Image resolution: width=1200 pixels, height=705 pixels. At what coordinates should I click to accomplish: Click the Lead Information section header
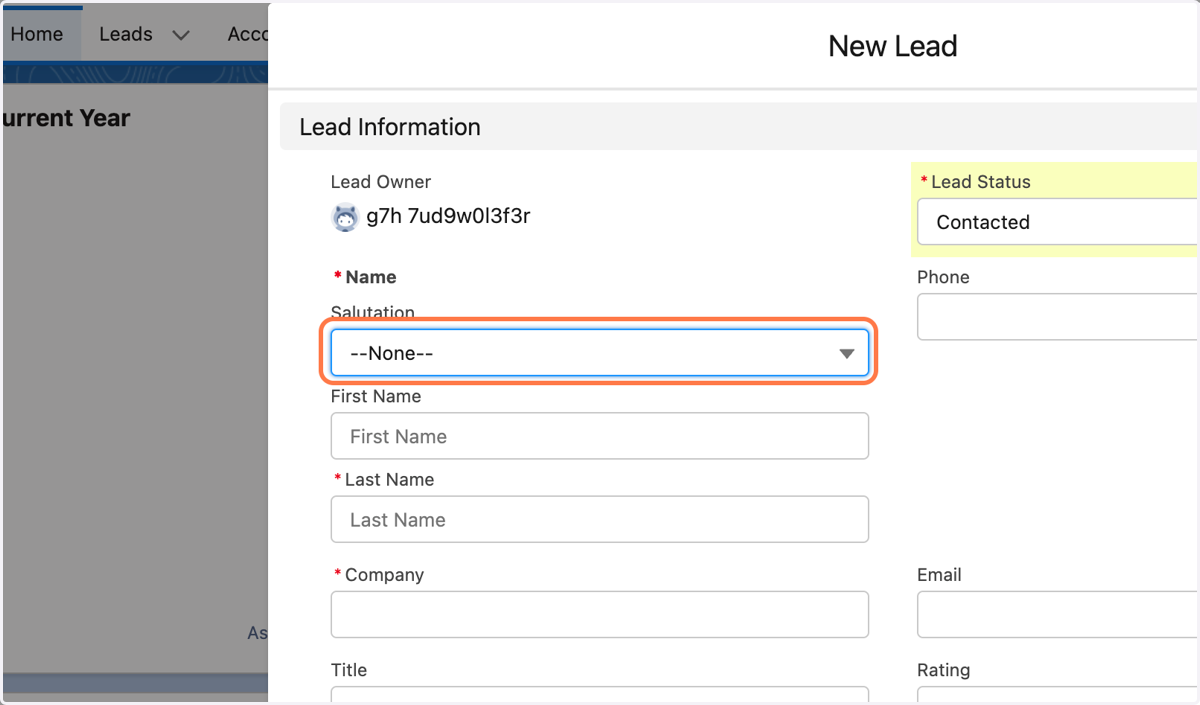pos(739,127)
